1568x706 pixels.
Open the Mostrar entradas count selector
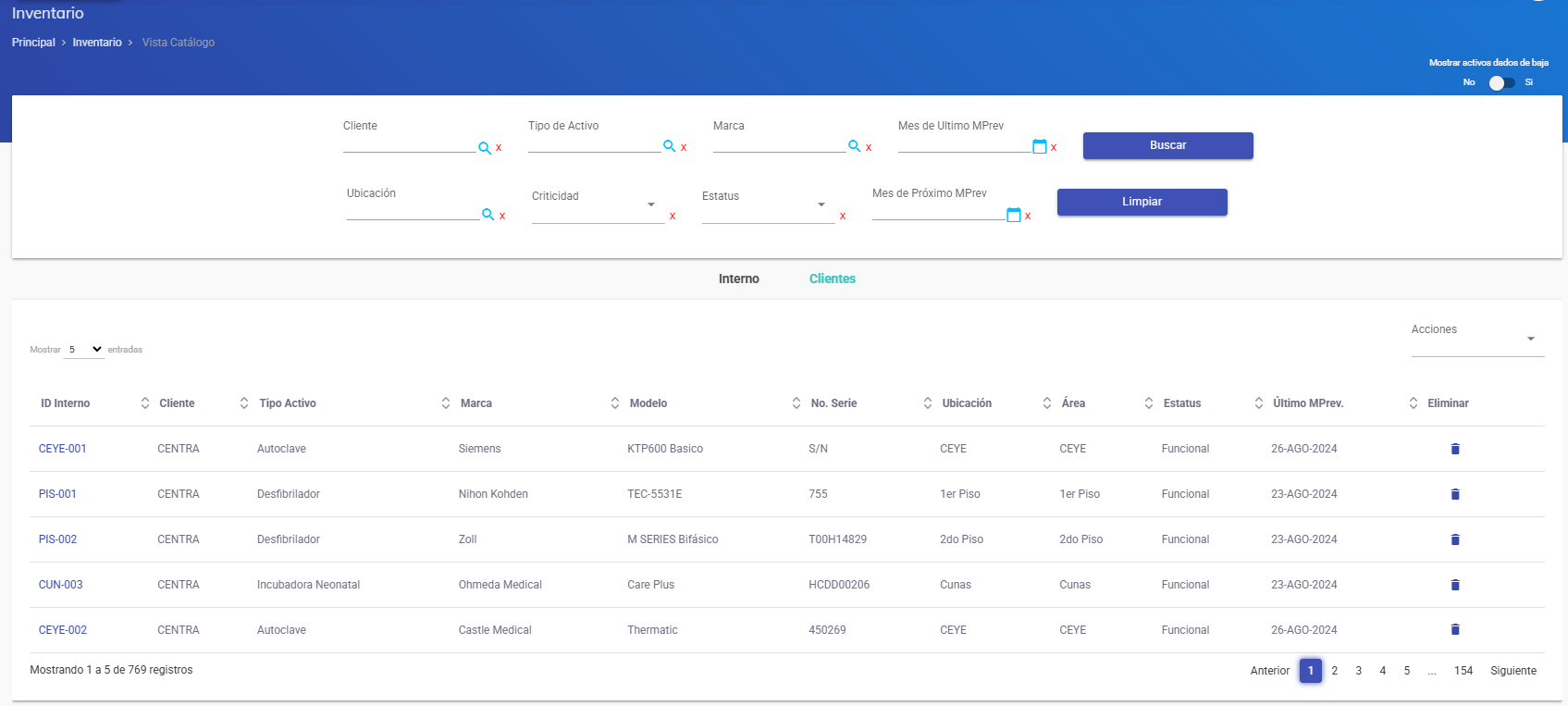click(x=84, y=350)
